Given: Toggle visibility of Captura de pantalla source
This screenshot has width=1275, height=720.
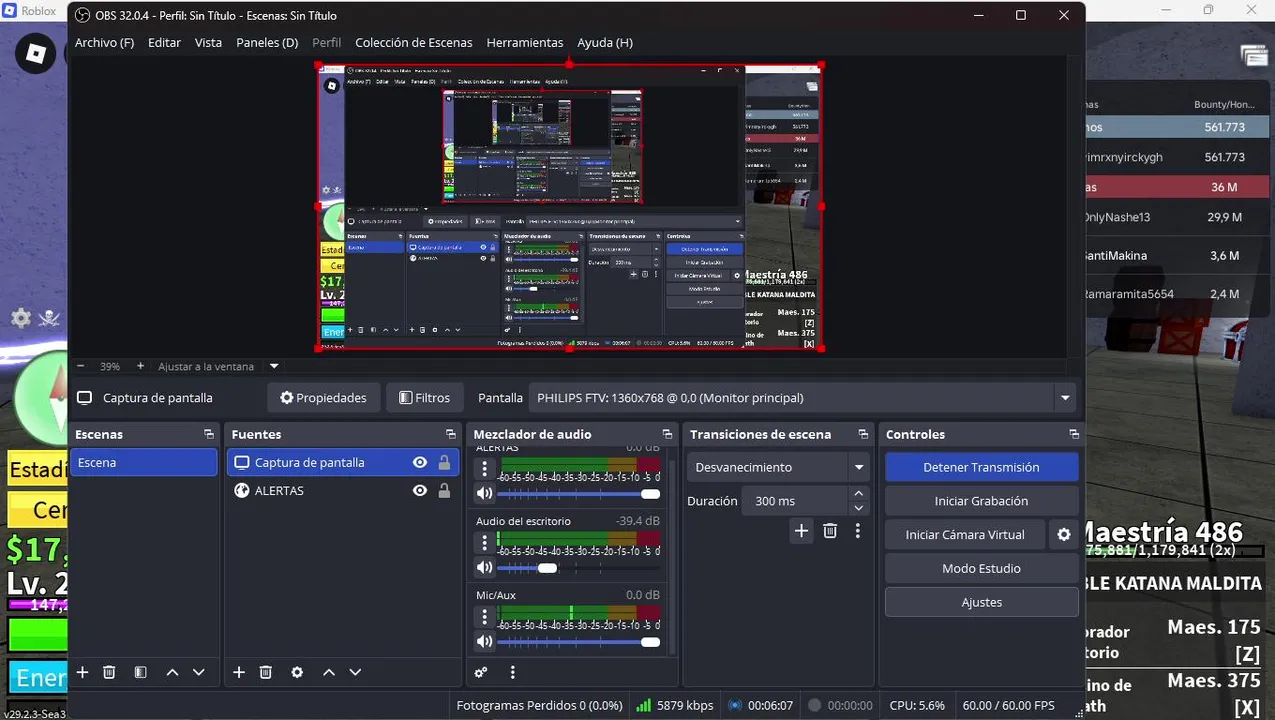Looking at the screenshot, I should (x=420, y=462).
